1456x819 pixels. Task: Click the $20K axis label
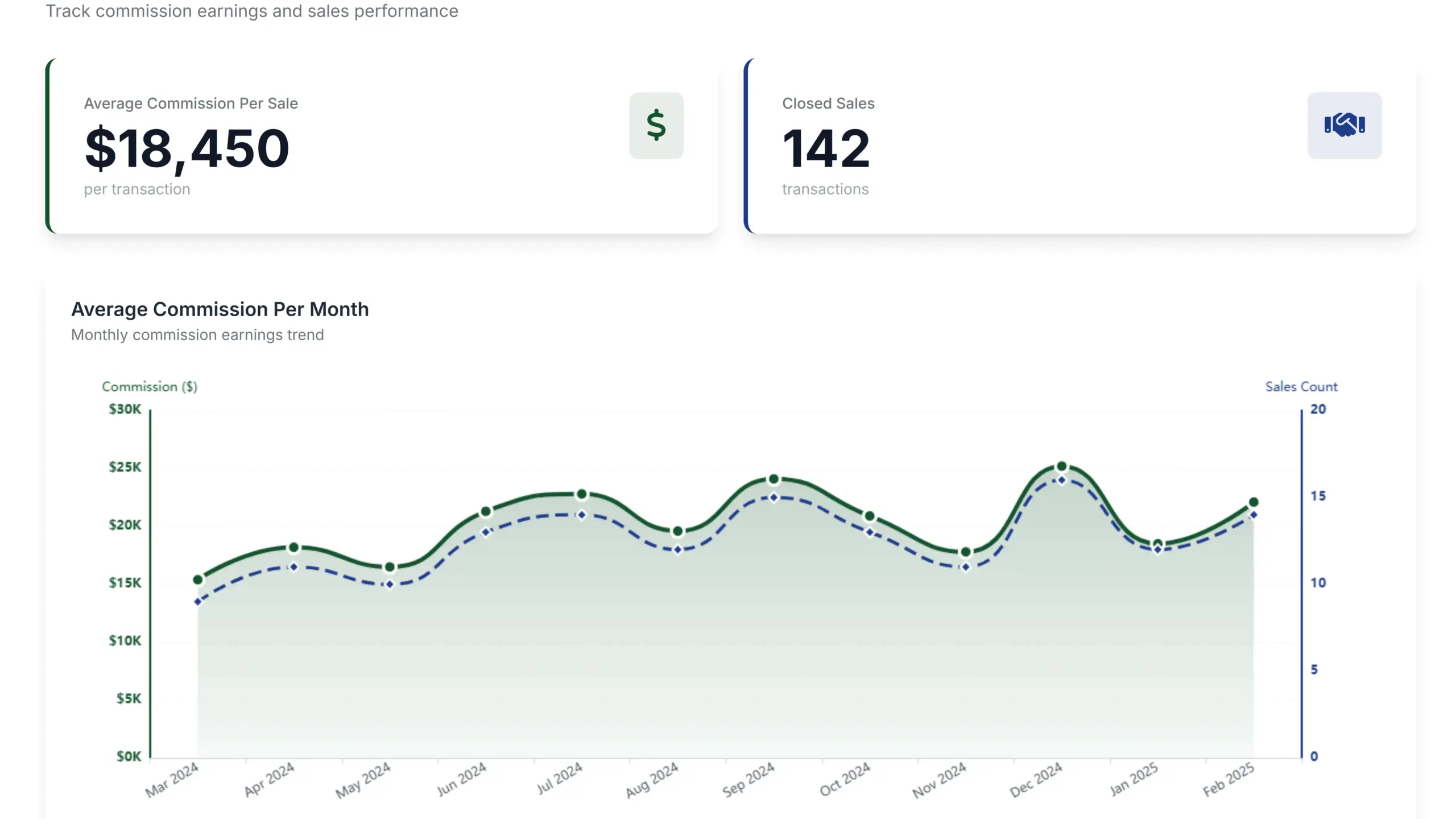(x=125, y=525)
